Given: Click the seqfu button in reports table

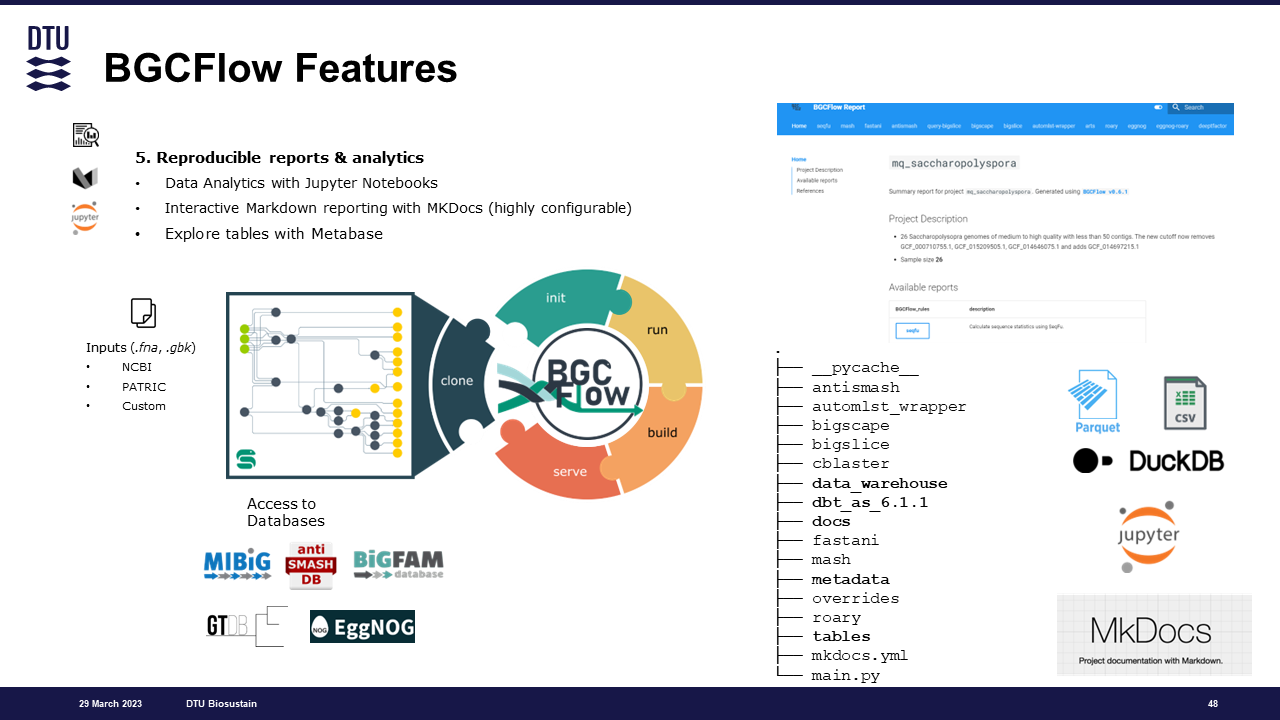Looking at the screenshot, I should (x=912, y=330).
